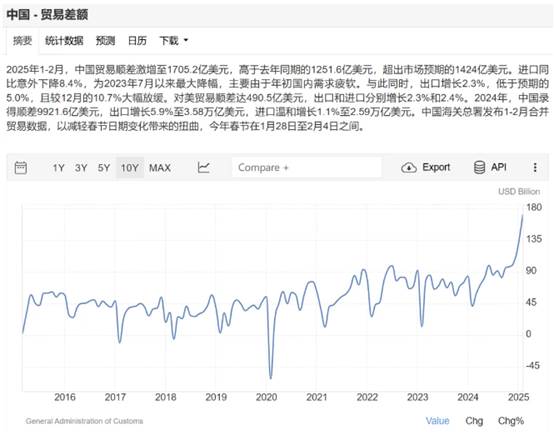Show the Chg view of chart
554x441 pixels.
point(474,421)
